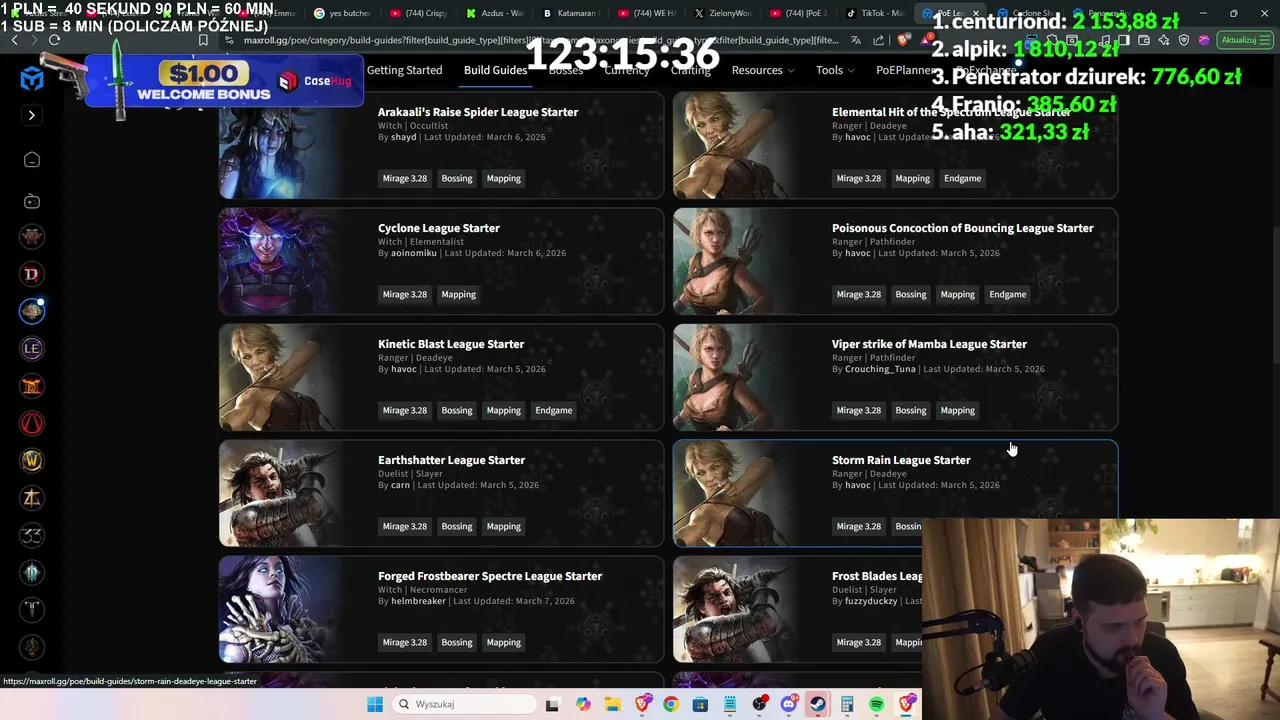Click Endgame tag on Kinetic Blast card
This screenshot has height=720, width=1280.
click(553, 410)
